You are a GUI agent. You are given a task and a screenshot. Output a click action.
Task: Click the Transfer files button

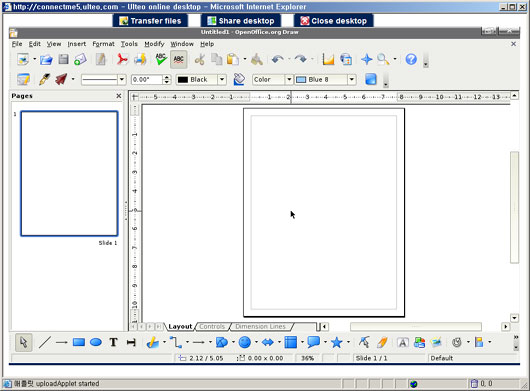pyautogui.click(x=150, y=21)
